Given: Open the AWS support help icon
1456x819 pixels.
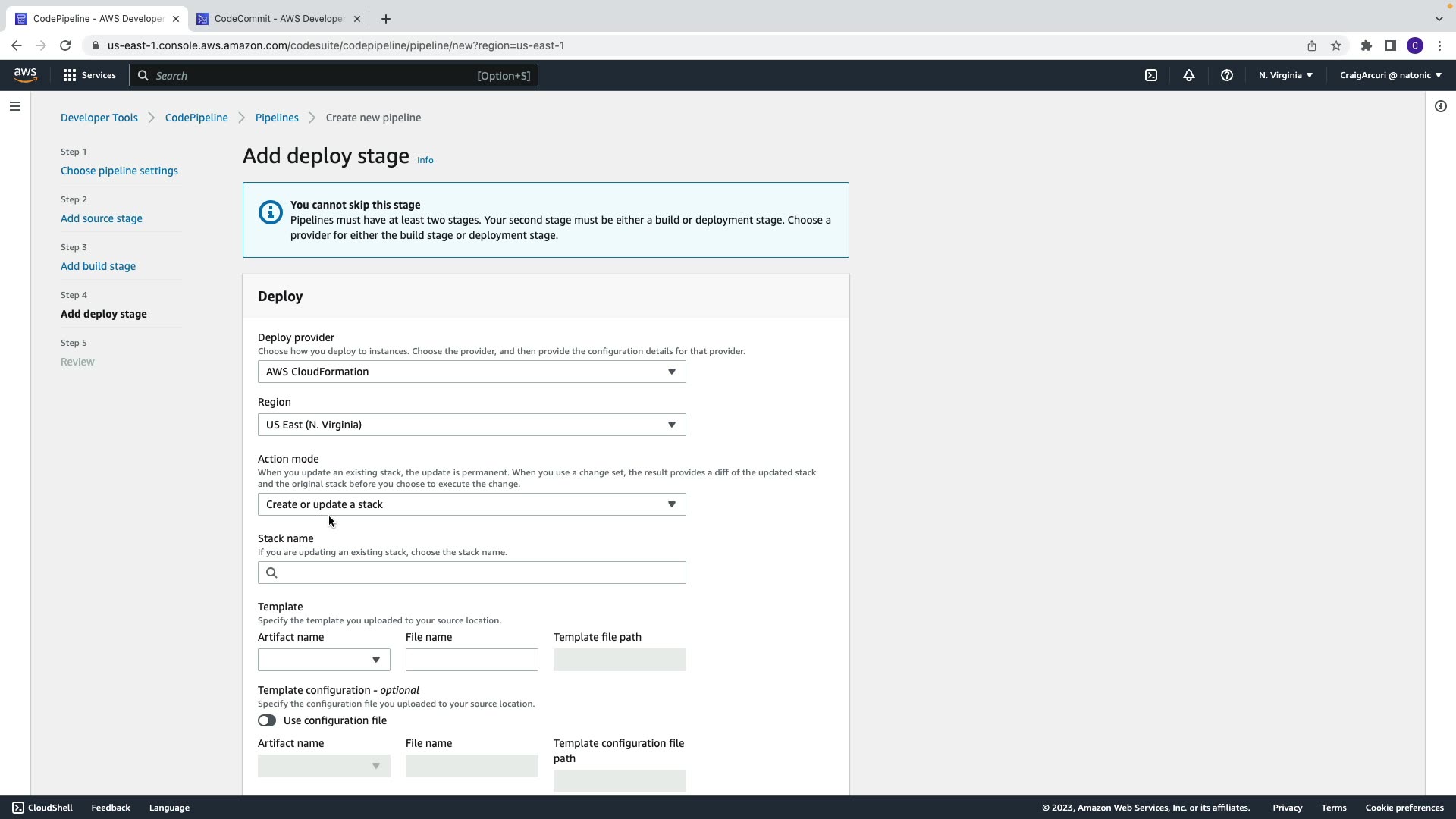Looking at the screenshot, I should [1226, 75].
